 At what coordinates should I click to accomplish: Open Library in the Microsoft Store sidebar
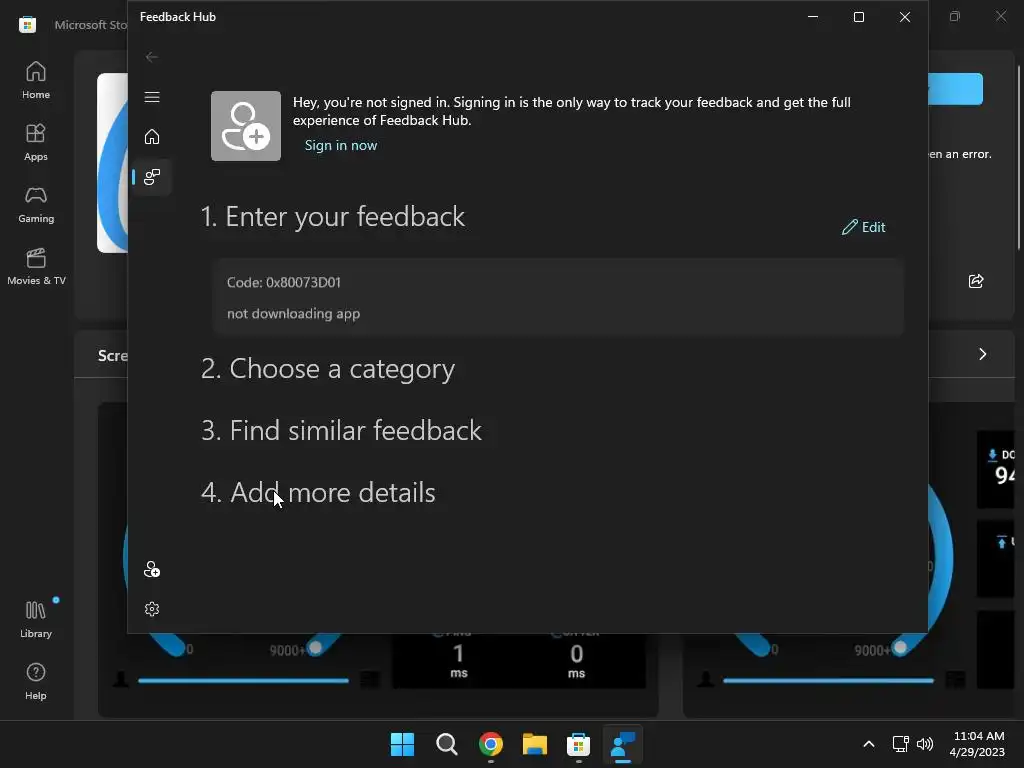pos(36,619)
